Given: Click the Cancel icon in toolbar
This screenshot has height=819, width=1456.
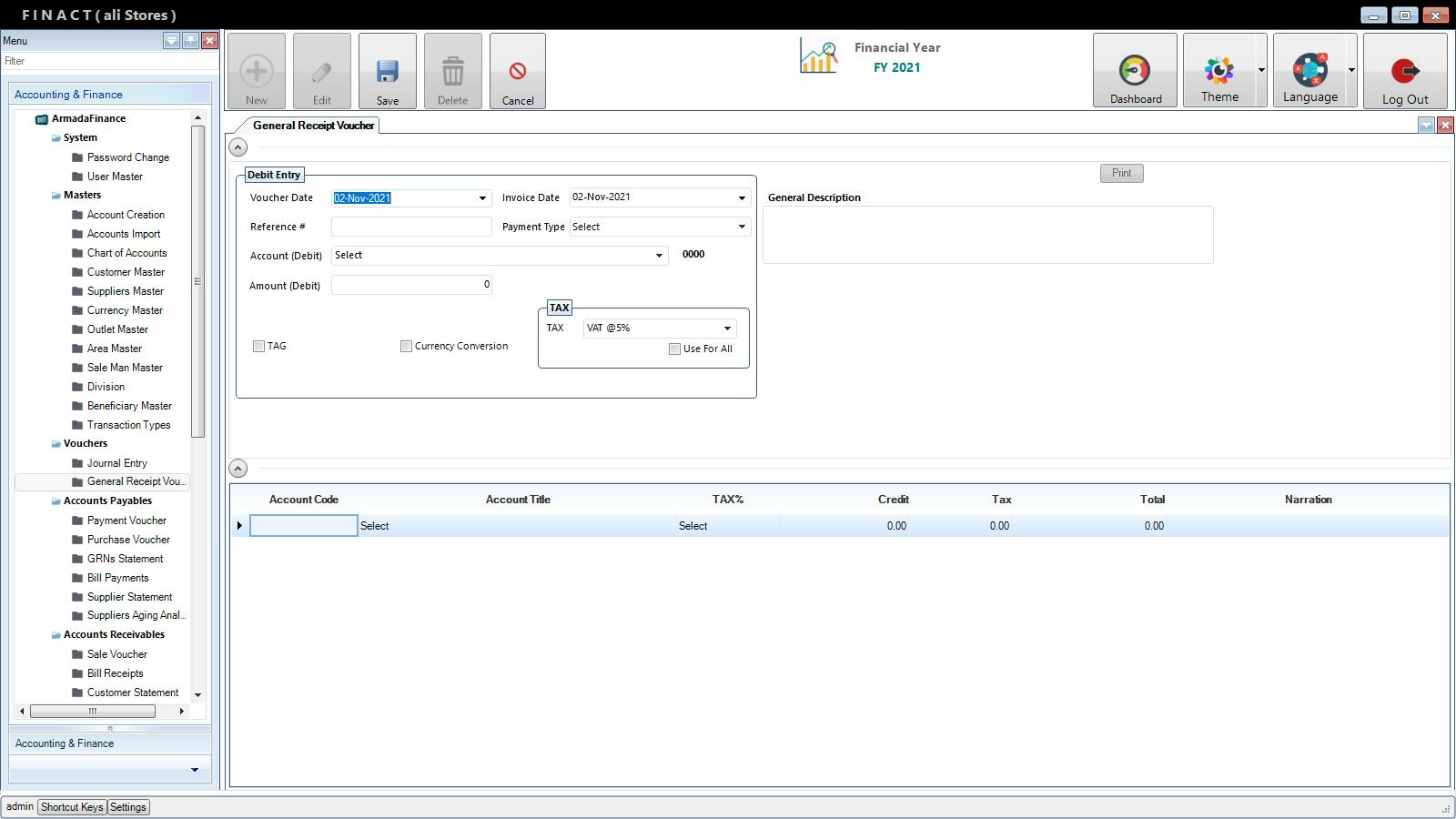Looking at the screenshot, I should click(x=517, y=72).
